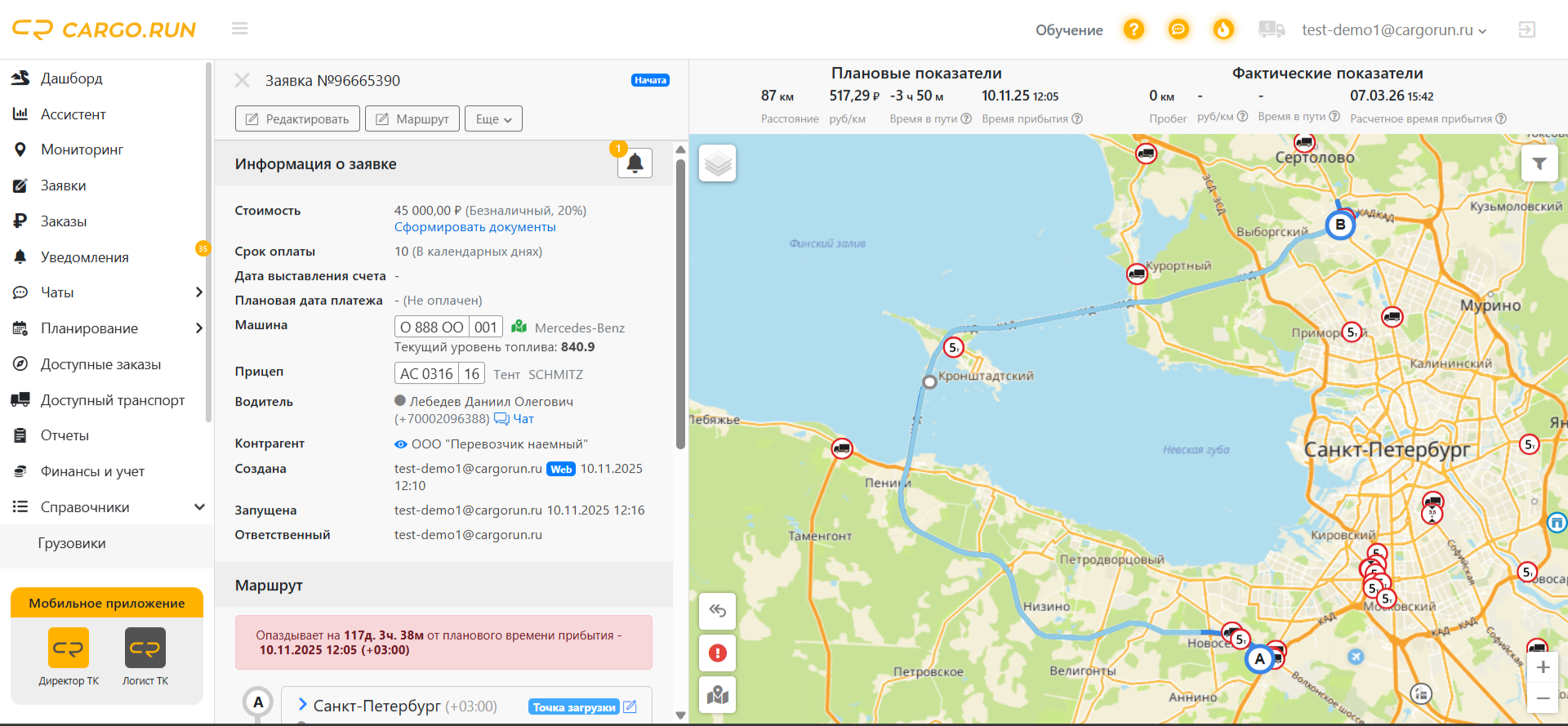Click edit icon for loading point
The height and width of the screenshot is (726, 1568).
coord(630,706)
